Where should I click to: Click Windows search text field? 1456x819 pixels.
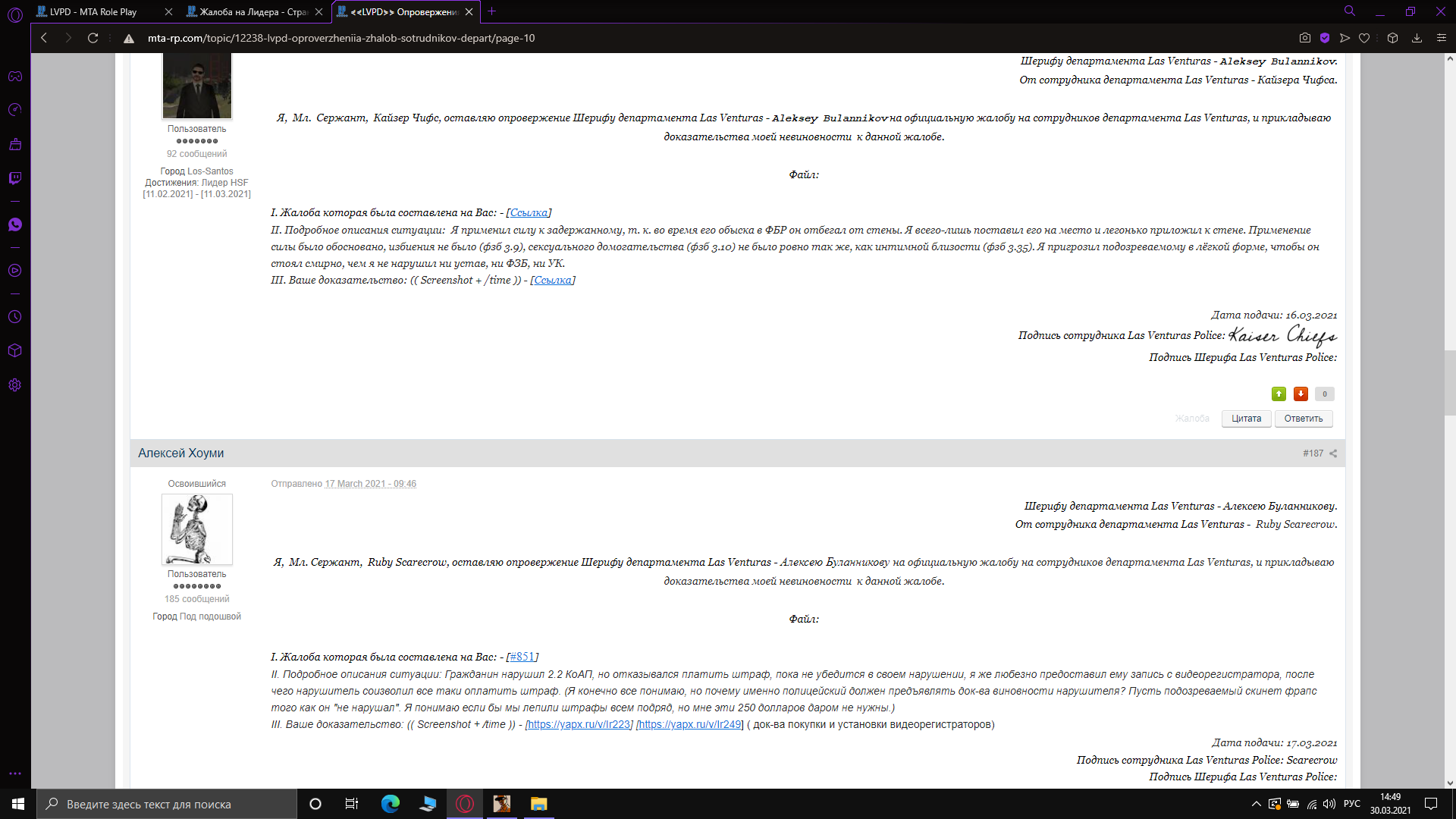pos(167,804)
